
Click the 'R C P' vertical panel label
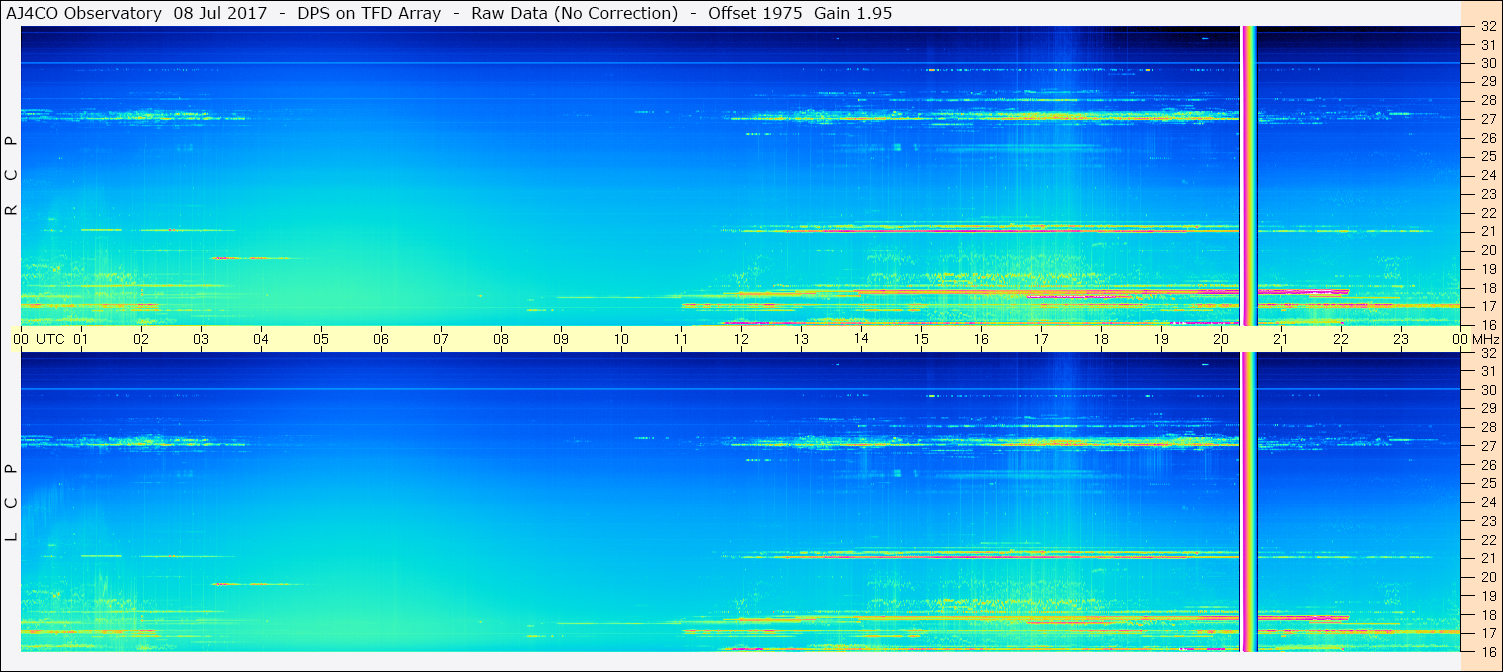click(x=12, y=175)
